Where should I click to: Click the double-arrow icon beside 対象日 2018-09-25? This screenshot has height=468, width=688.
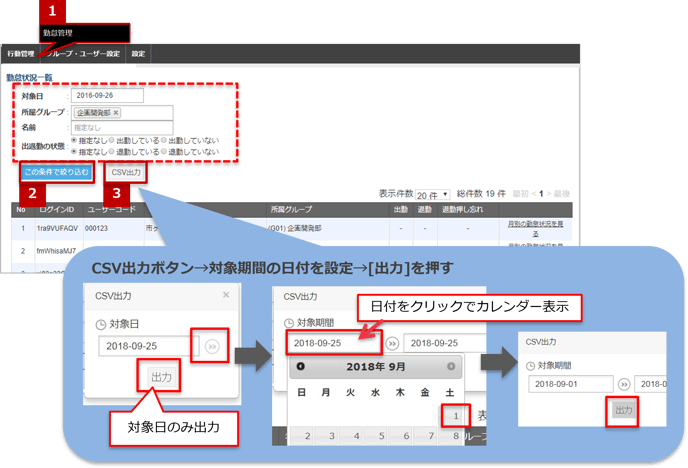212,347
